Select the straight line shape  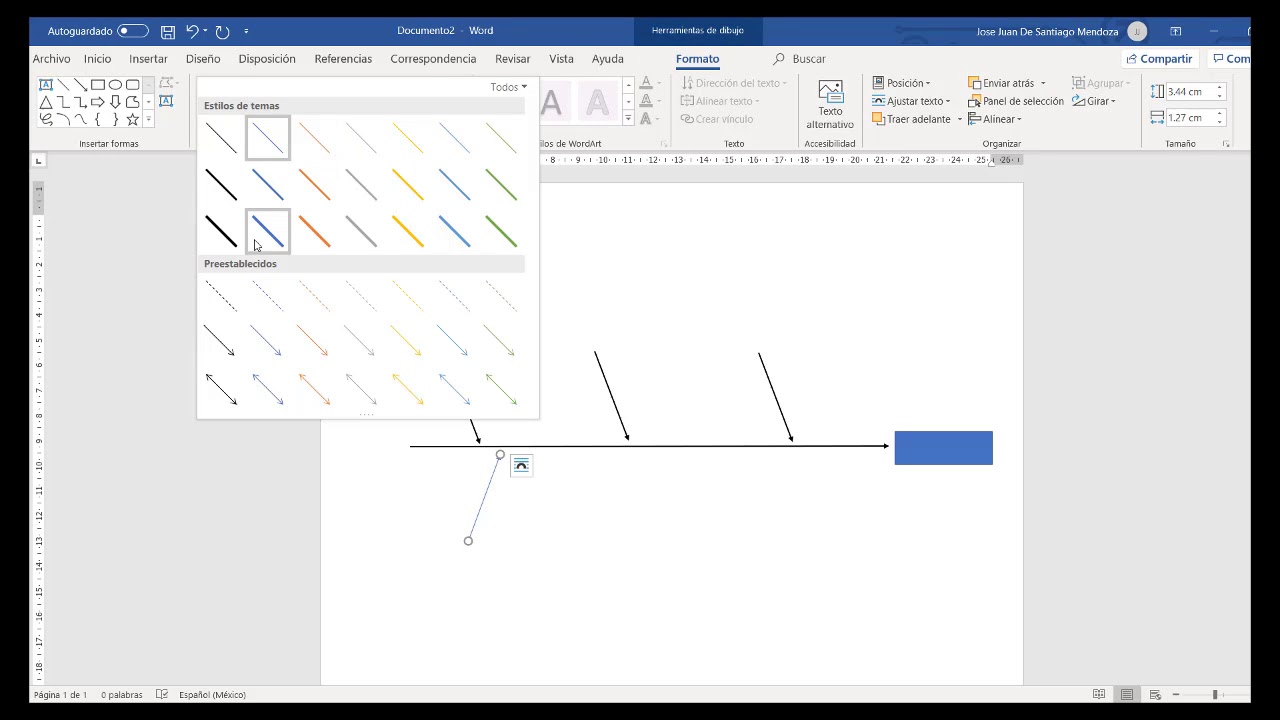tap(63, 85)
